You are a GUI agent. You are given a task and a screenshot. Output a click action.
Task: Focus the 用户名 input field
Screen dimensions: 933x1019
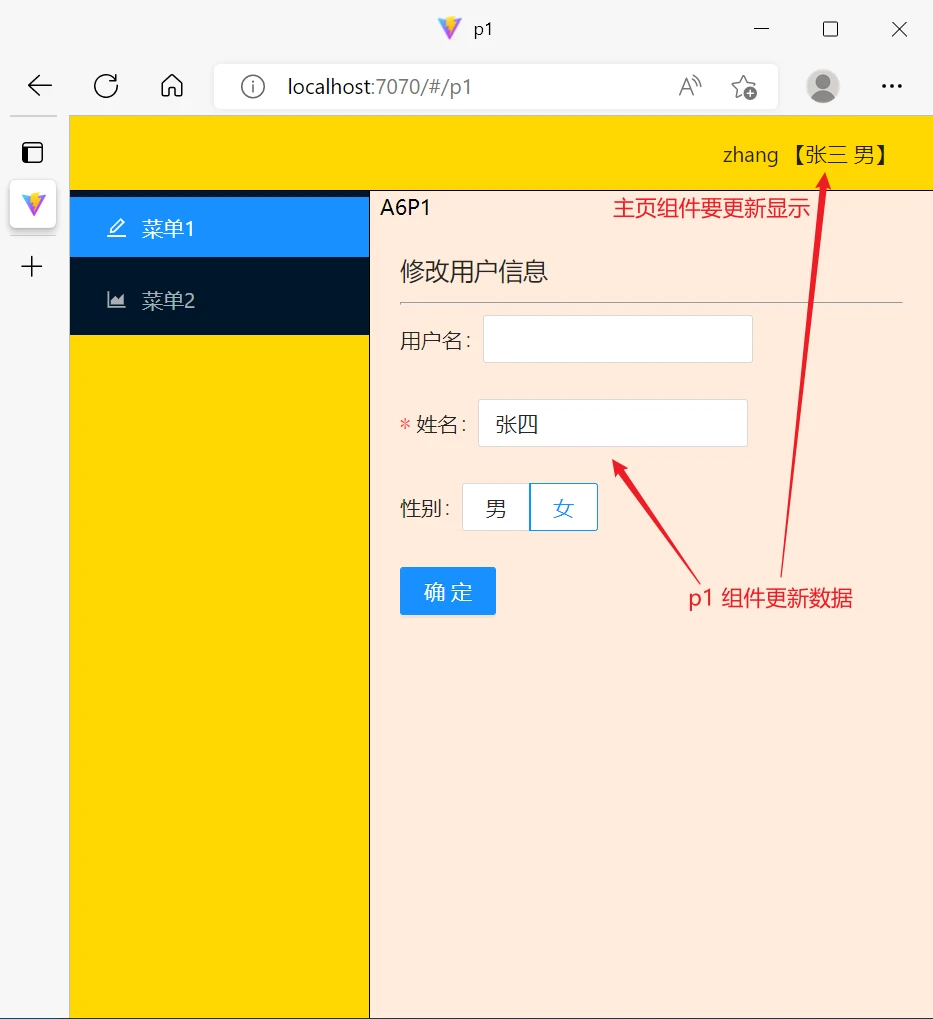(617, 340)
